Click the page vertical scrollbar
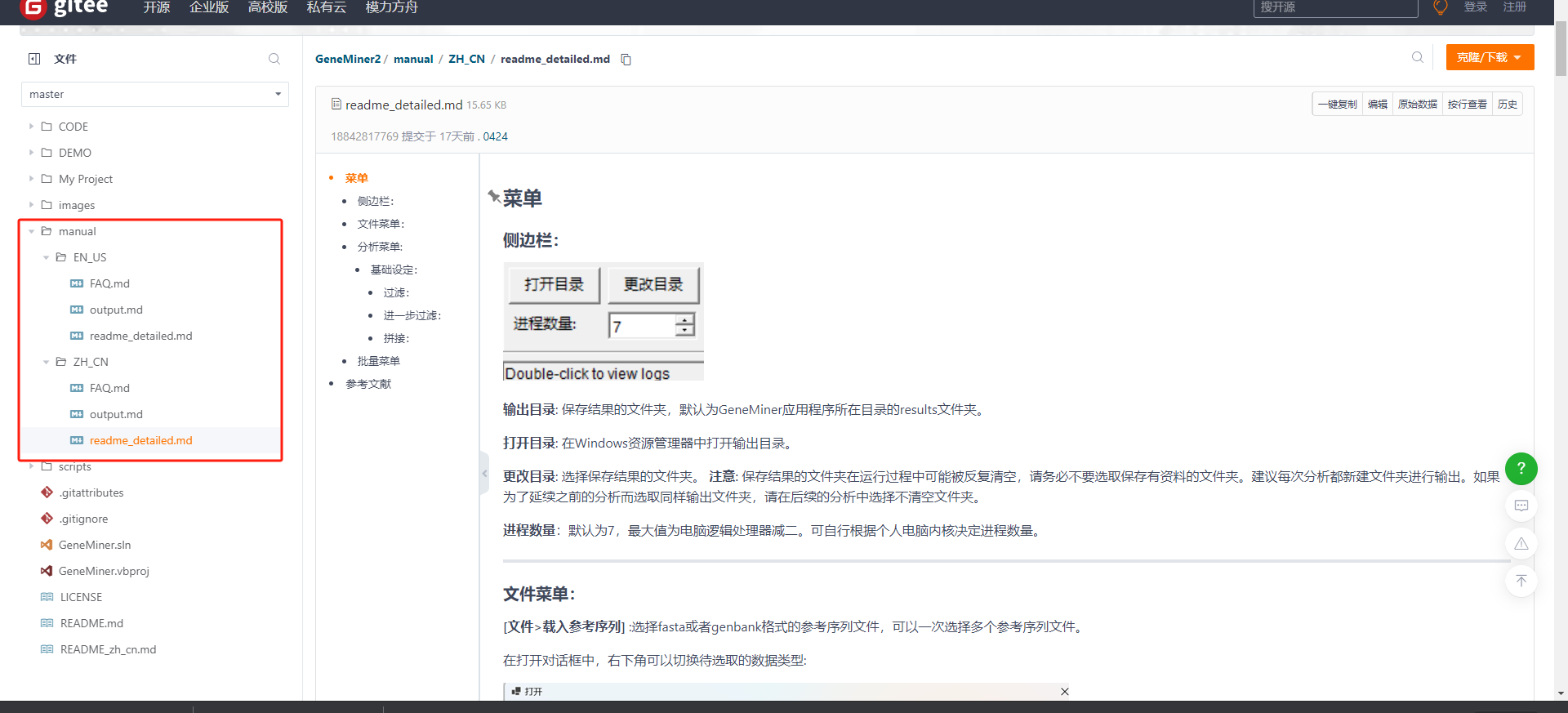This screenshot has height=713, width=1568. (x=1561, y=51)
